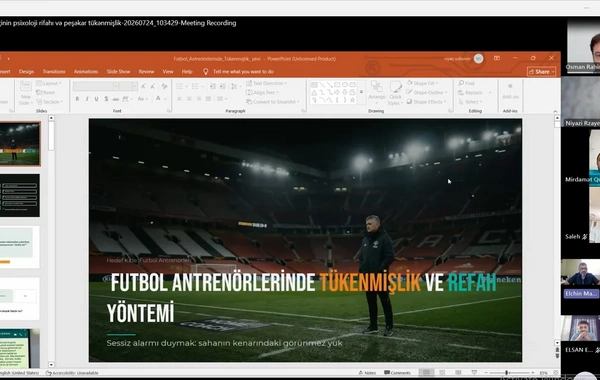Click the zoom slider in the status bar
Image resolution: width=600 pixels, height=380 pixels.
click(x=509, y=372)
